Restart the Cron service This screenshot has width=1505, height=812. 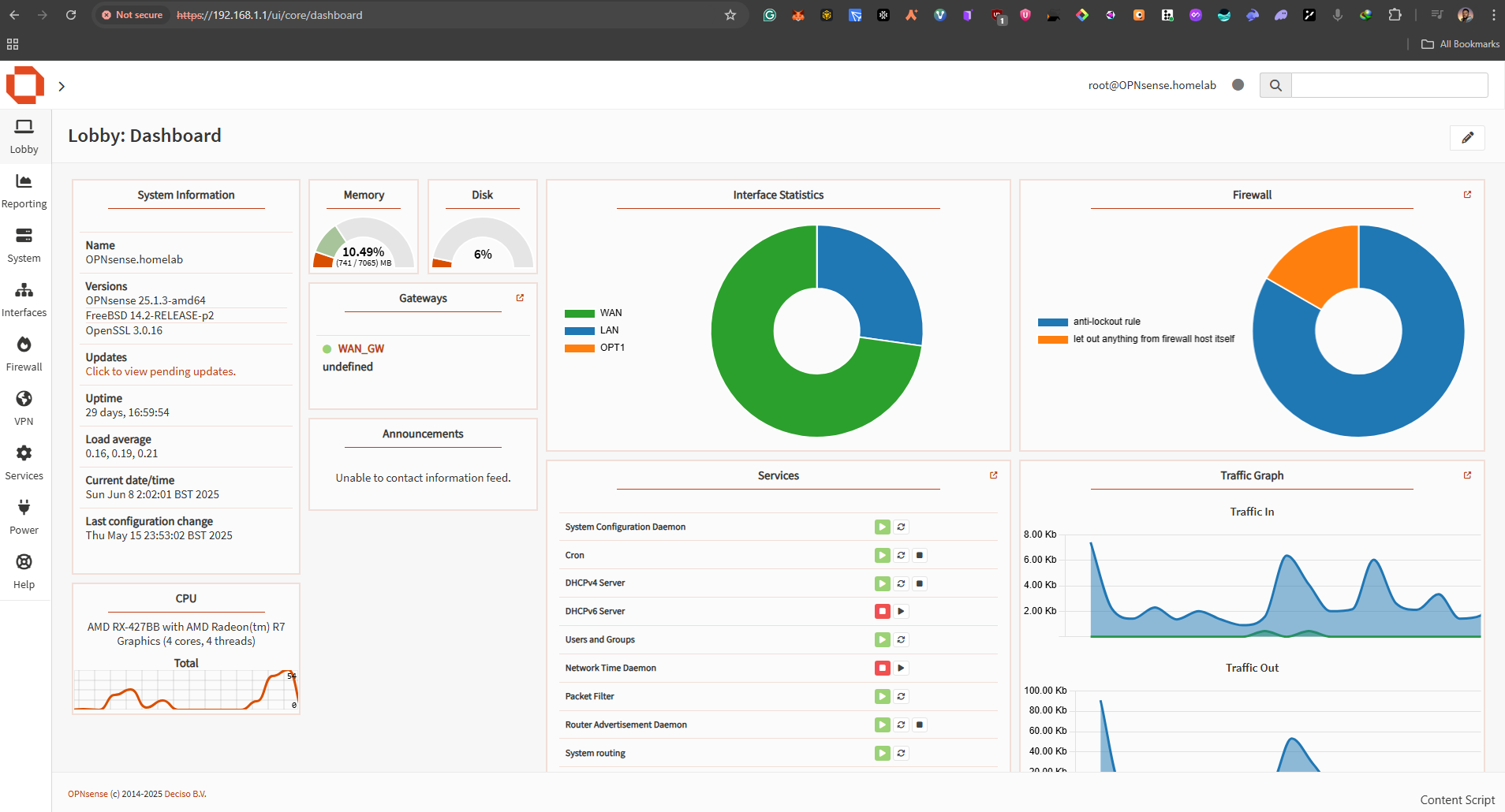click(x=900, y=555)
